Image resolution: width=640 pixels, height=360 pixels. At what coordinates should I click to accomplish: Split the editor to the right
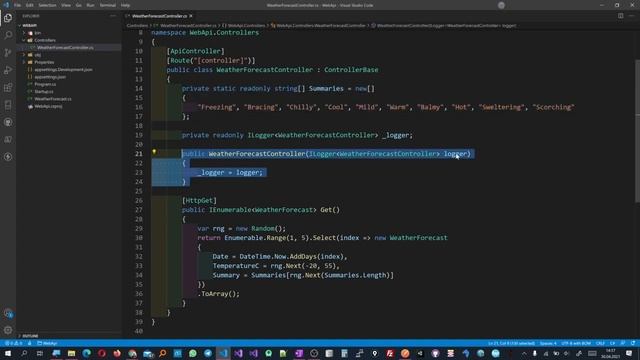tap(620, 16)
